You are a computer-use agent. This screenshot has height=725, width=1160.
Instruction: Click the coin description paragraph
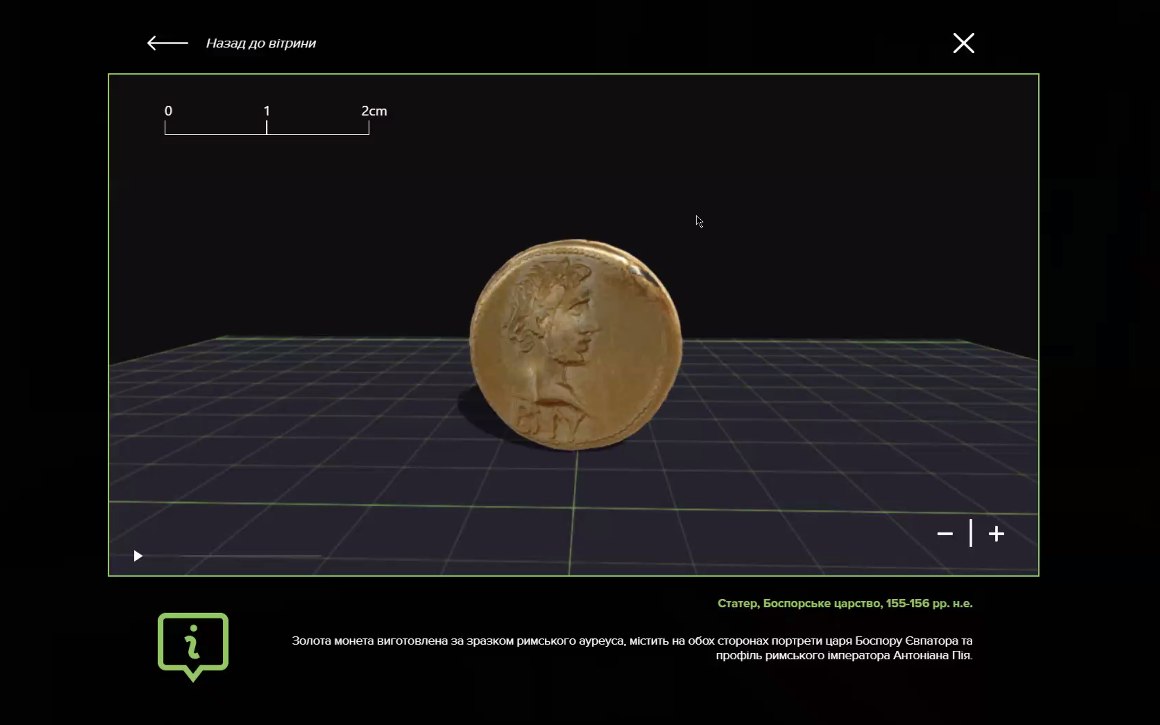coord(632,647)
